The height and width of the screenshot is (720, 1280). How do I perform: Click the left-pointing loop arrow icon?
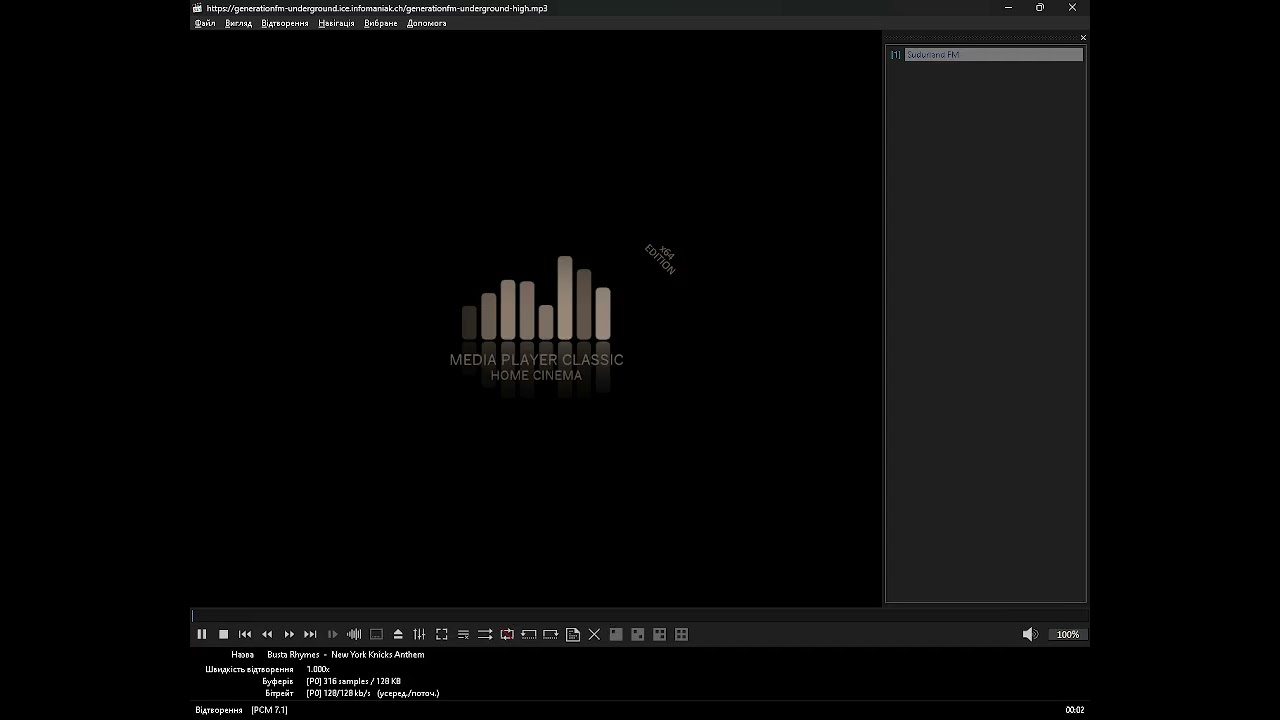[x=529, y=634]
